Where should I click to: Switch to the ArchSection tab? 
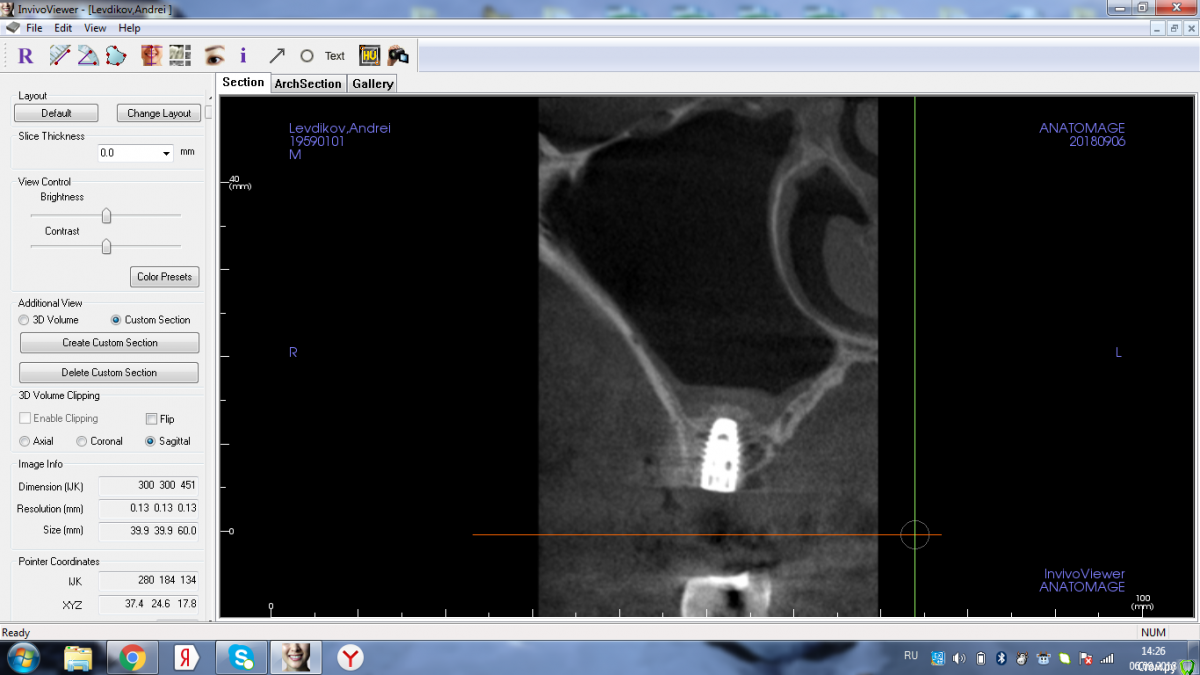tap(307, 84)
